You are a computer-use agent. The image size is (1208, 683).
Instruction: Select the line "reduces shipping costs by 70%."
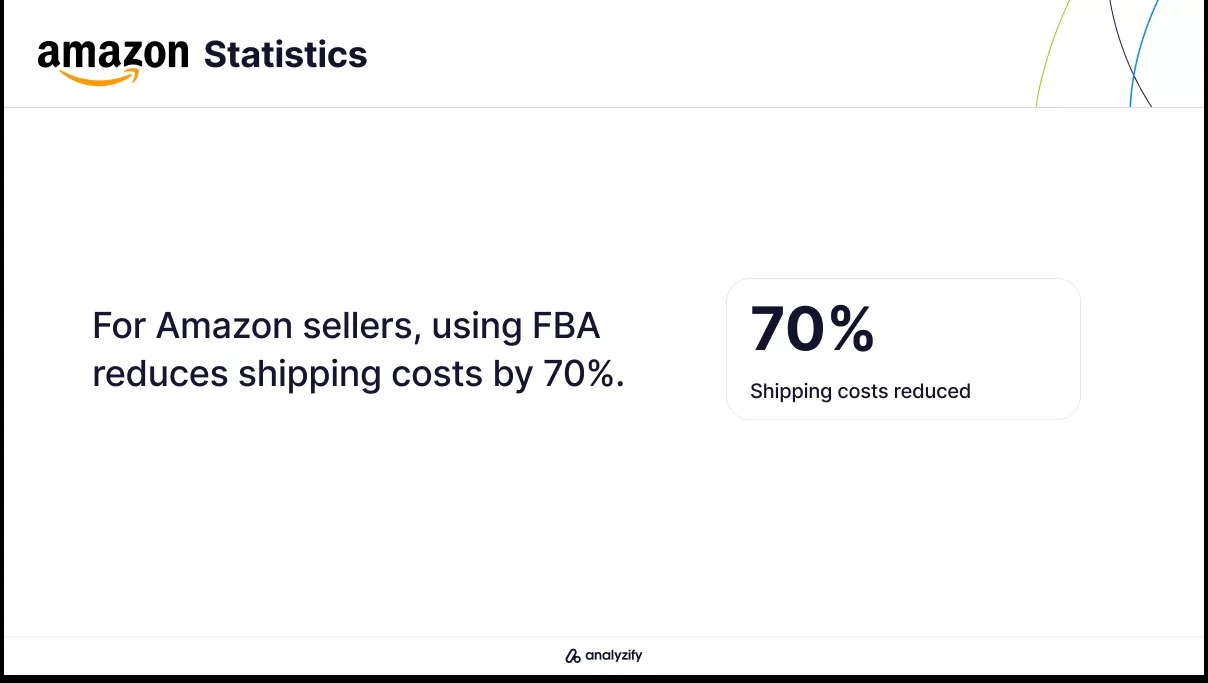point(358,374)
